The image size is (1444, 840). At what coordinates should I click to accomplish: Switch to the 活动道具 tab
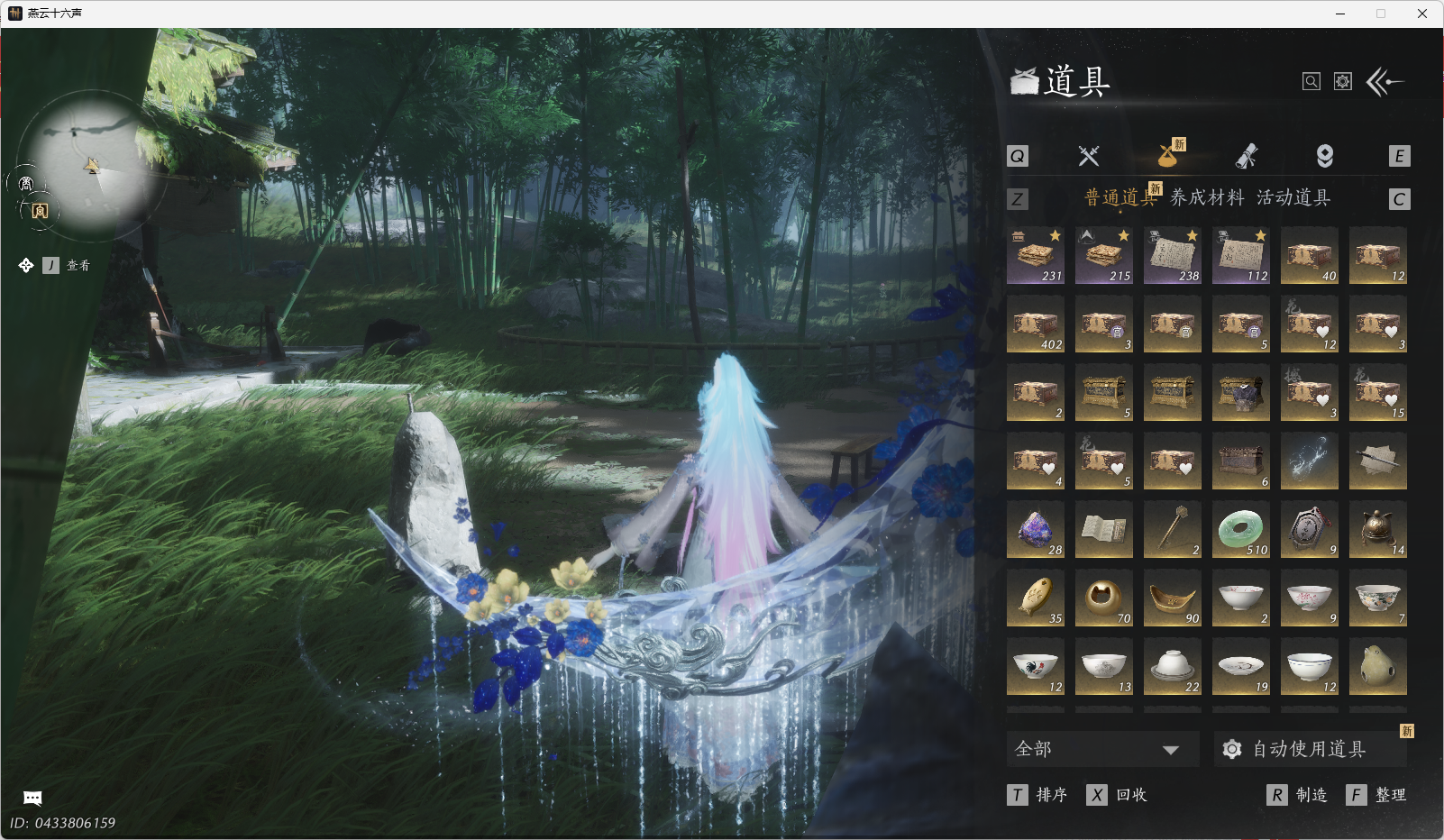(1293, 197)
